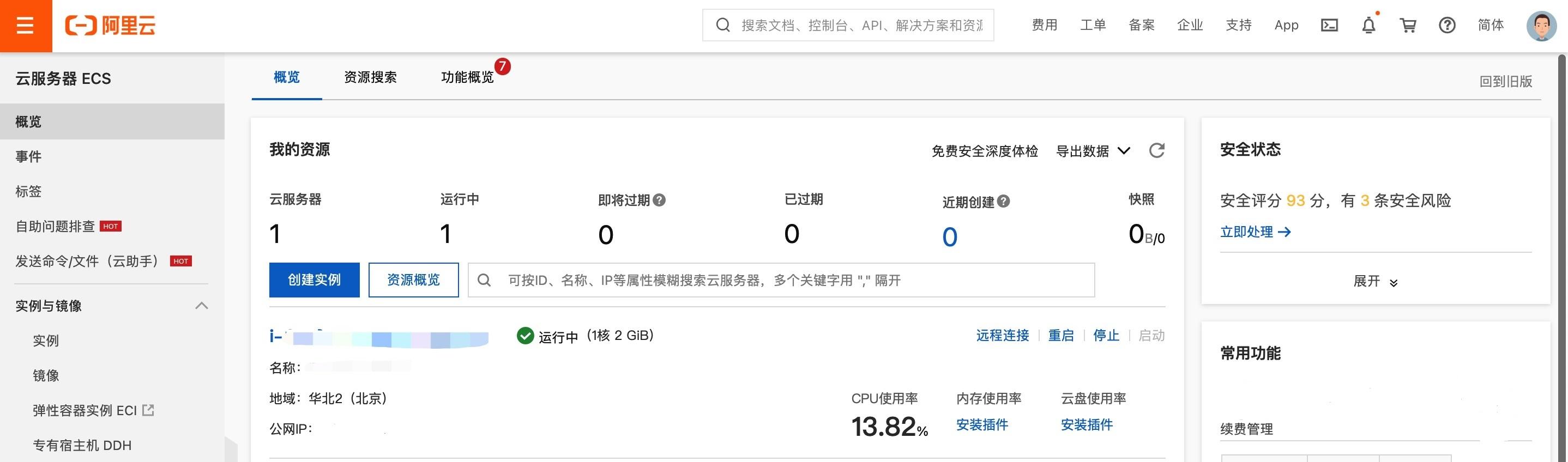Screen dimensions: 1568x462
Task: Click 重启 for the instance
Action: (x=1061, y=336)
